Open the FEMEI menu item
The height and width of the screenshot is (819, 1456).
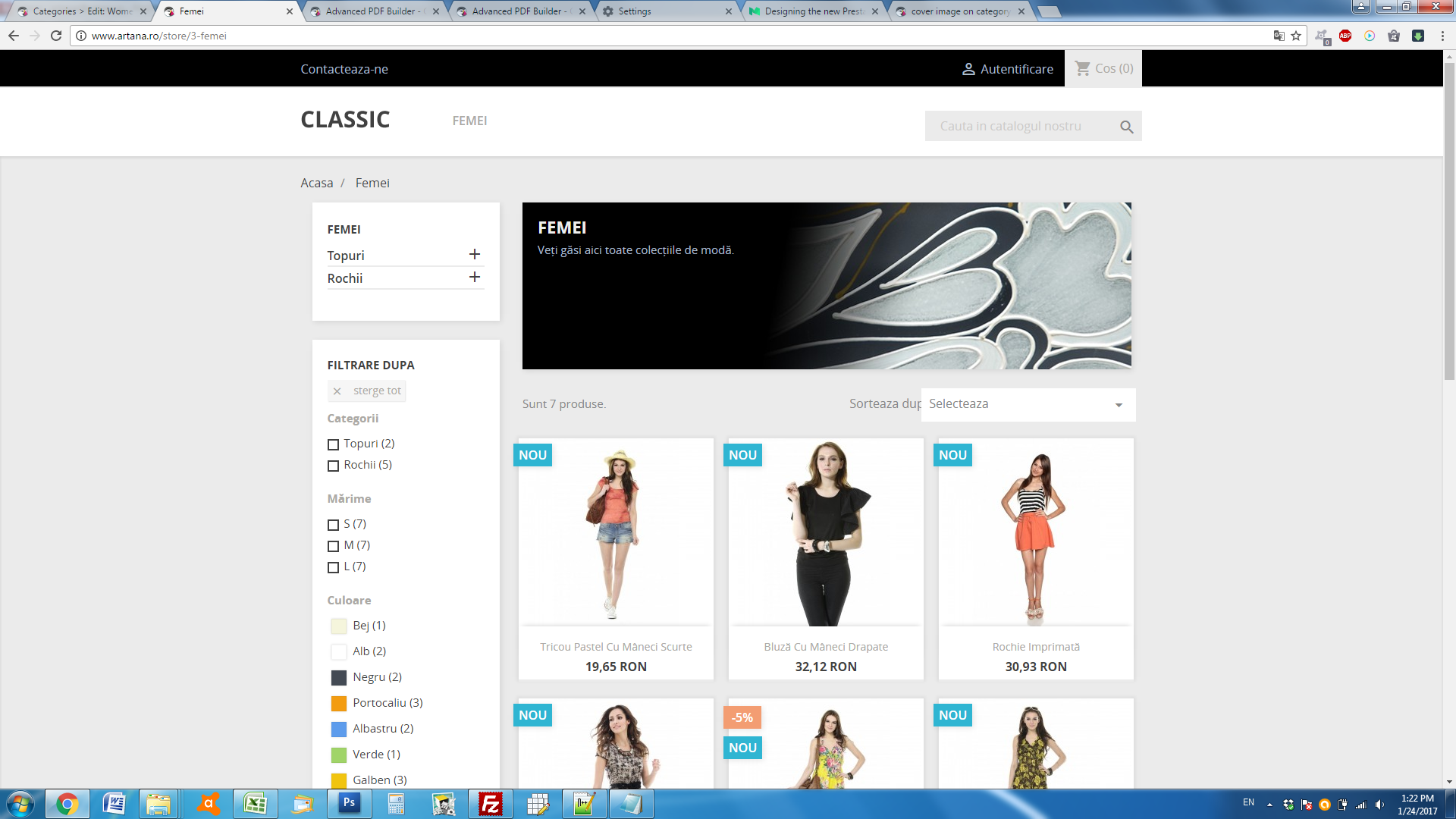pos(469,121)
